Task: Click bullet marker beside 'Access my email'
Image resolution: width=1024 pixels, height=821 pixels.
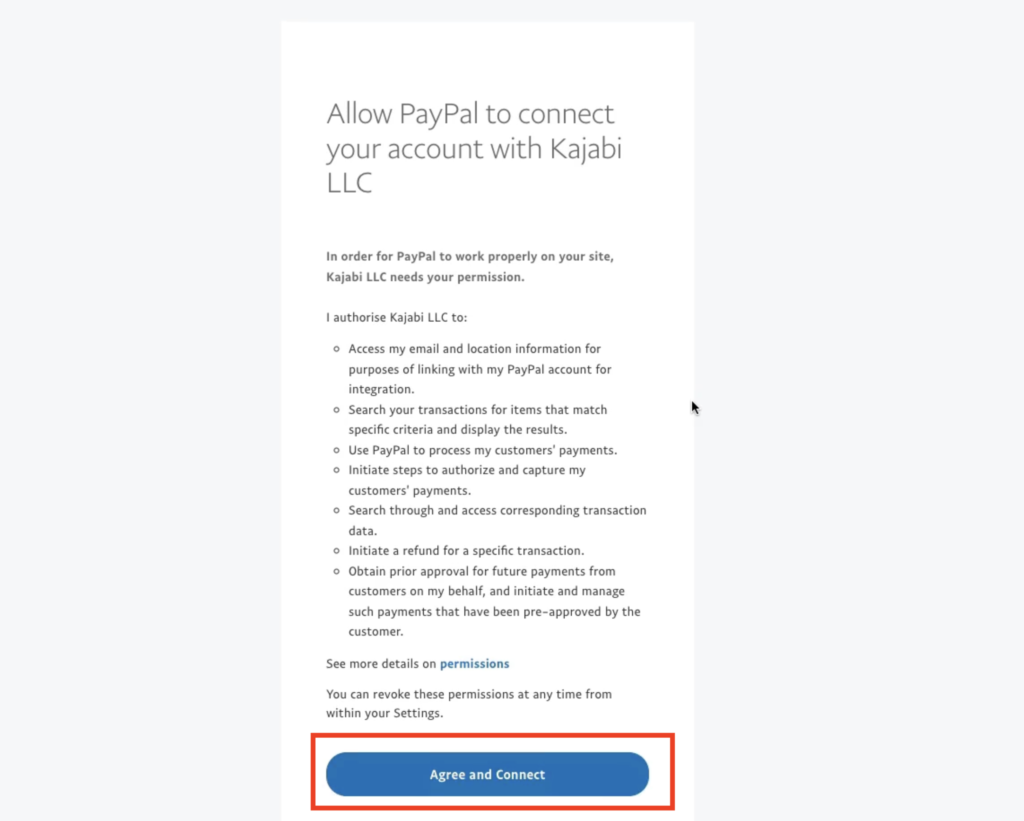Action: pos(336,349)
